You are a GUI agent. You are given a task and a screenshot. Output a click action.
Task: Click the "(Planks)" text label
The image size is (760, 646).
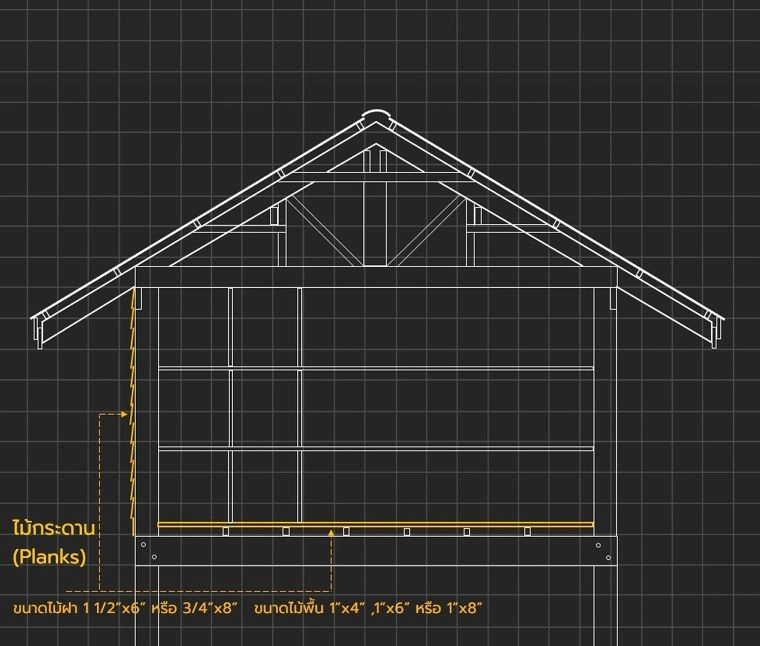coord(49,557)
